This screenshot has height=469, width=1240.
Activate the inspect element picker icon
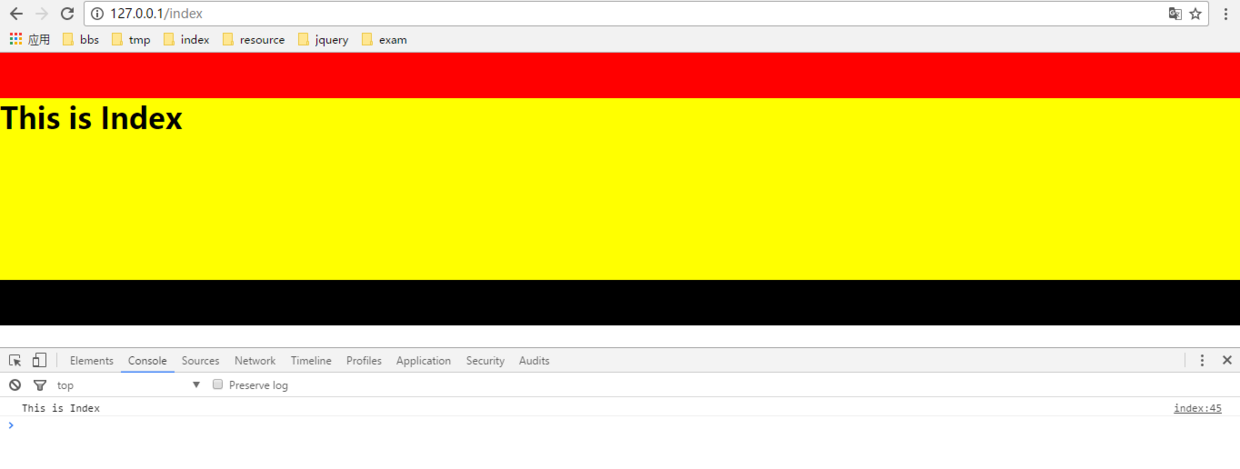(x=15, y=360)
